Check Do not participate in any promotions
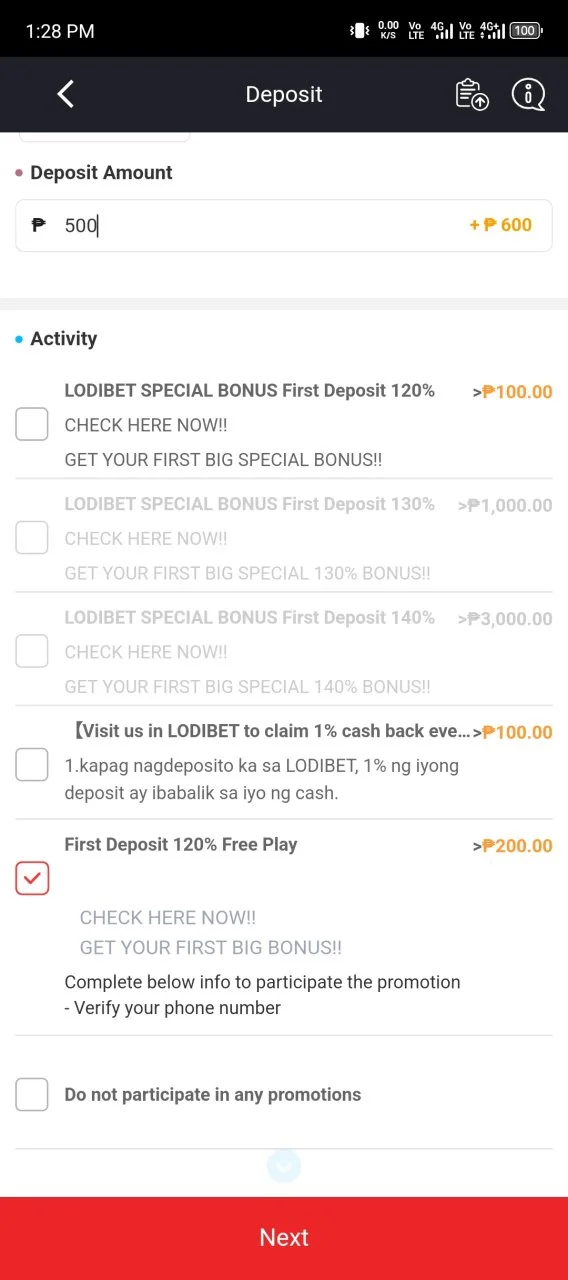 pos(32,1094)
